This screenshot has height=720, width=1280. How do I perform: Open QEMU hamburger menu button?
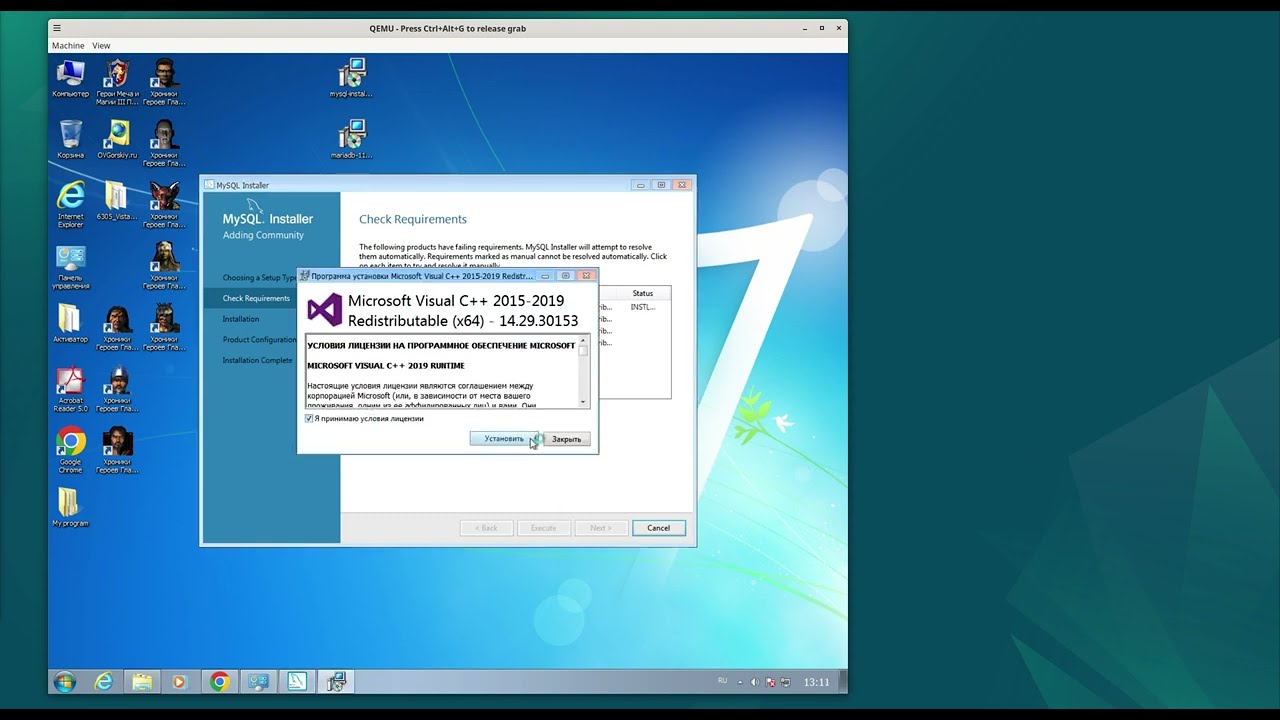coord(57,28)
